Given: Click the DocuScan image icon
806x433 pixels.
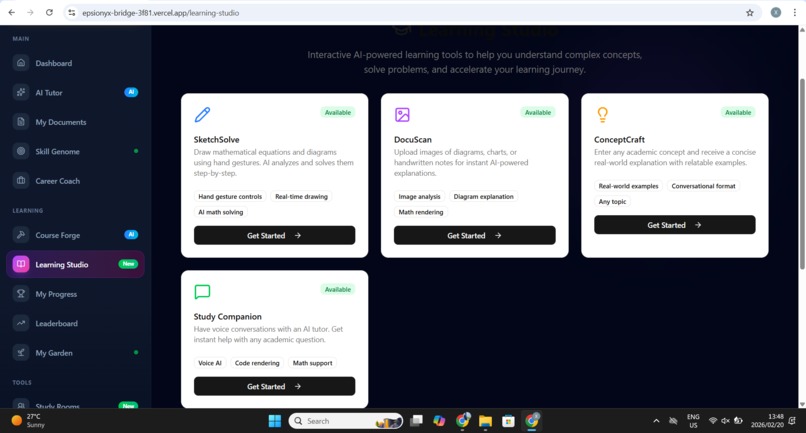Looking at the screenshot, I should click(402, 114).
